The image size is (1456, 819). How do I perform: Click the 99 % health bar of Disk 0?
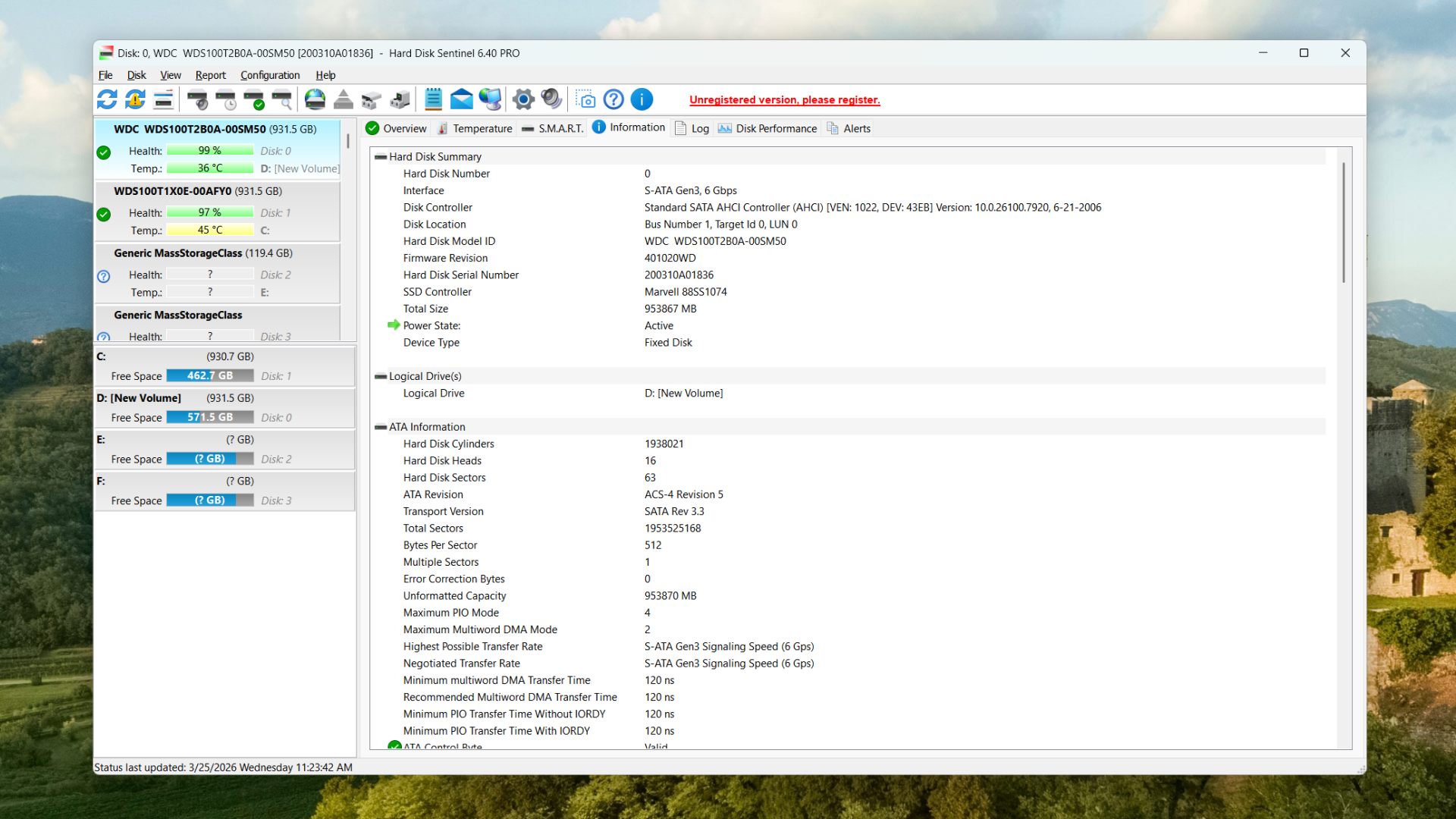(210, 151)
